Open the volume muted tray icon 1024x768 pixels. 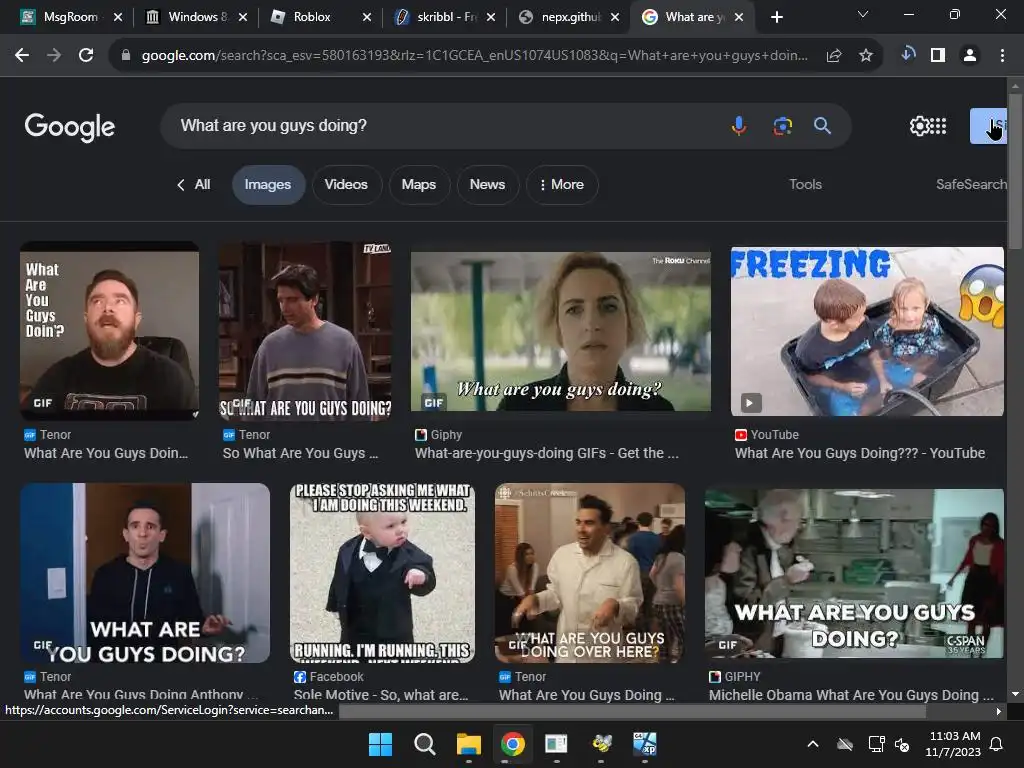pos(902,744)
